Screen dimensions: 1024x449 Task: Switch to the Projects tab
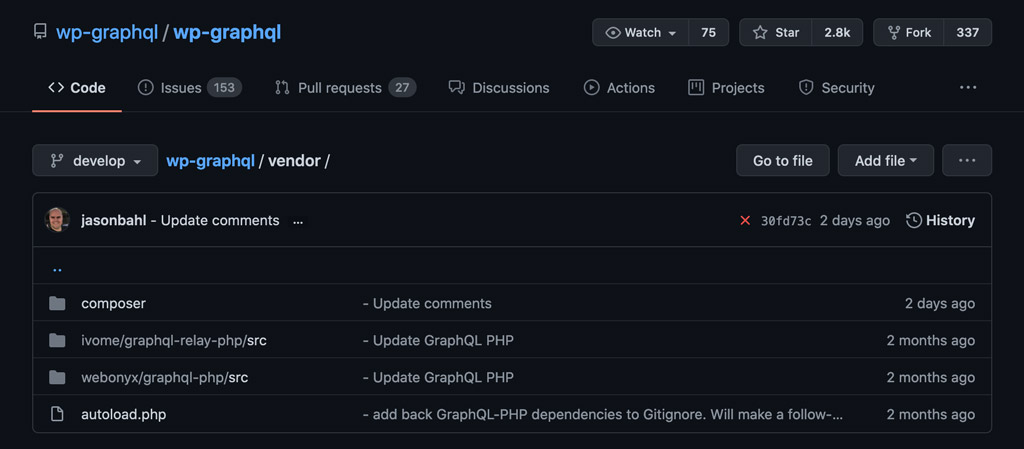(726, 87)
